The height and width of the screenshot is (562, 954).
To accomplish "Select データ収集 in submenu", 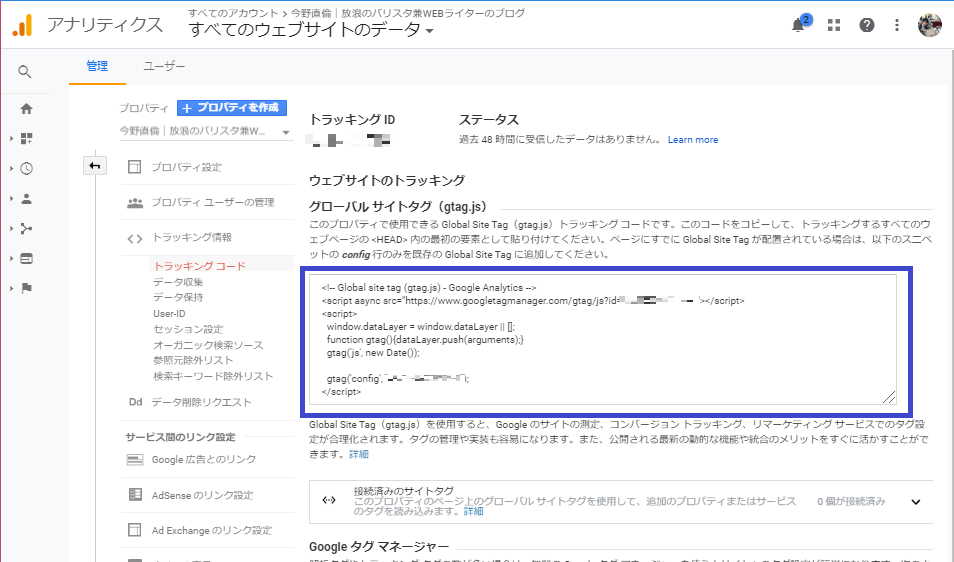I will tap(178, 282).
